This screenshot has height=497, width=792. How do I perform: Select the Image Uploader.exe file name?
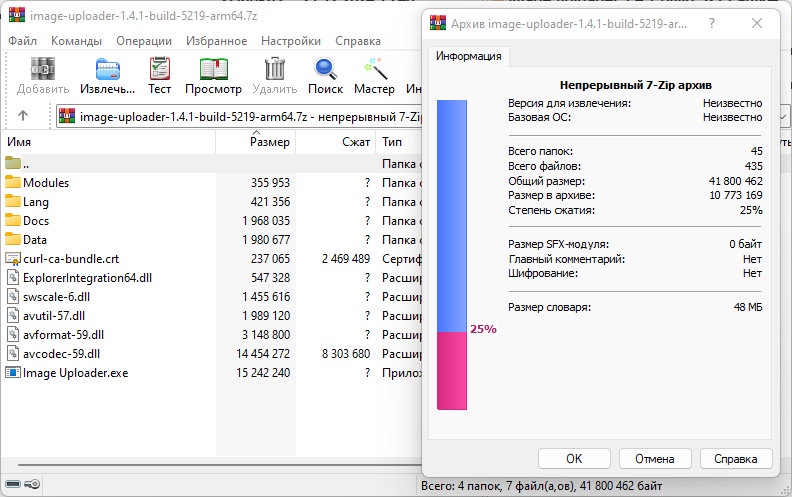click(x=76, y=373)
